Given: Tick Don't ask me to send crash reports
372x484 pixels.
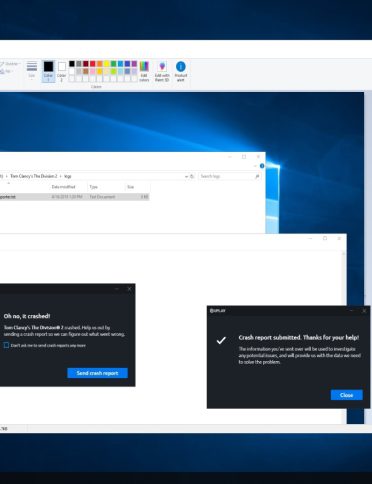Looking at the screenshot, I should click(6, 345).
